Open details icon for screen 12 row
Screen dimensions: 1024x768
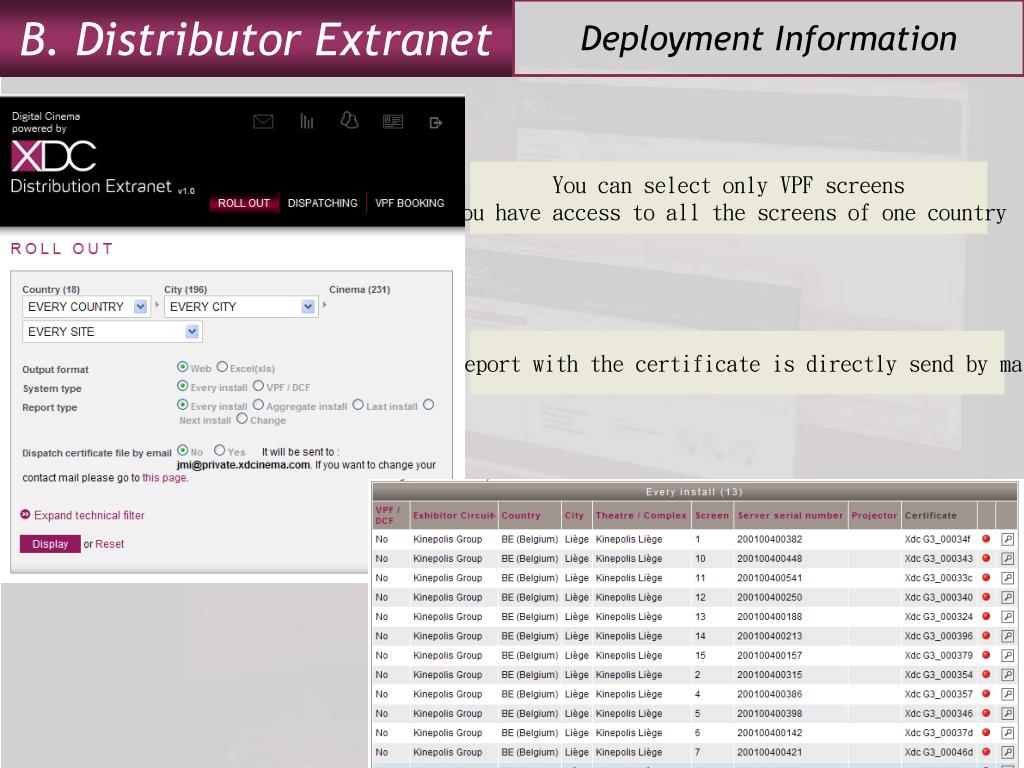click(x=1008, y=597)
